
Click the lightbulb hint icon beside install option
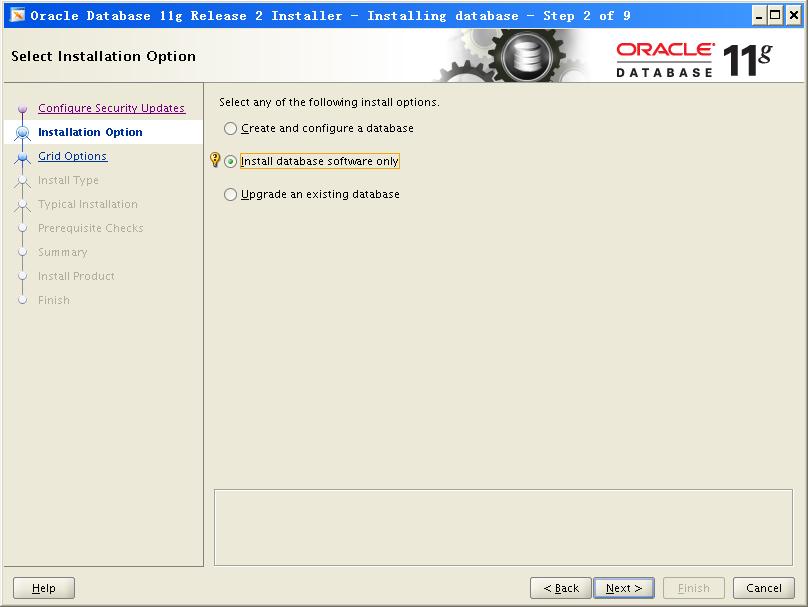[214, 160]
